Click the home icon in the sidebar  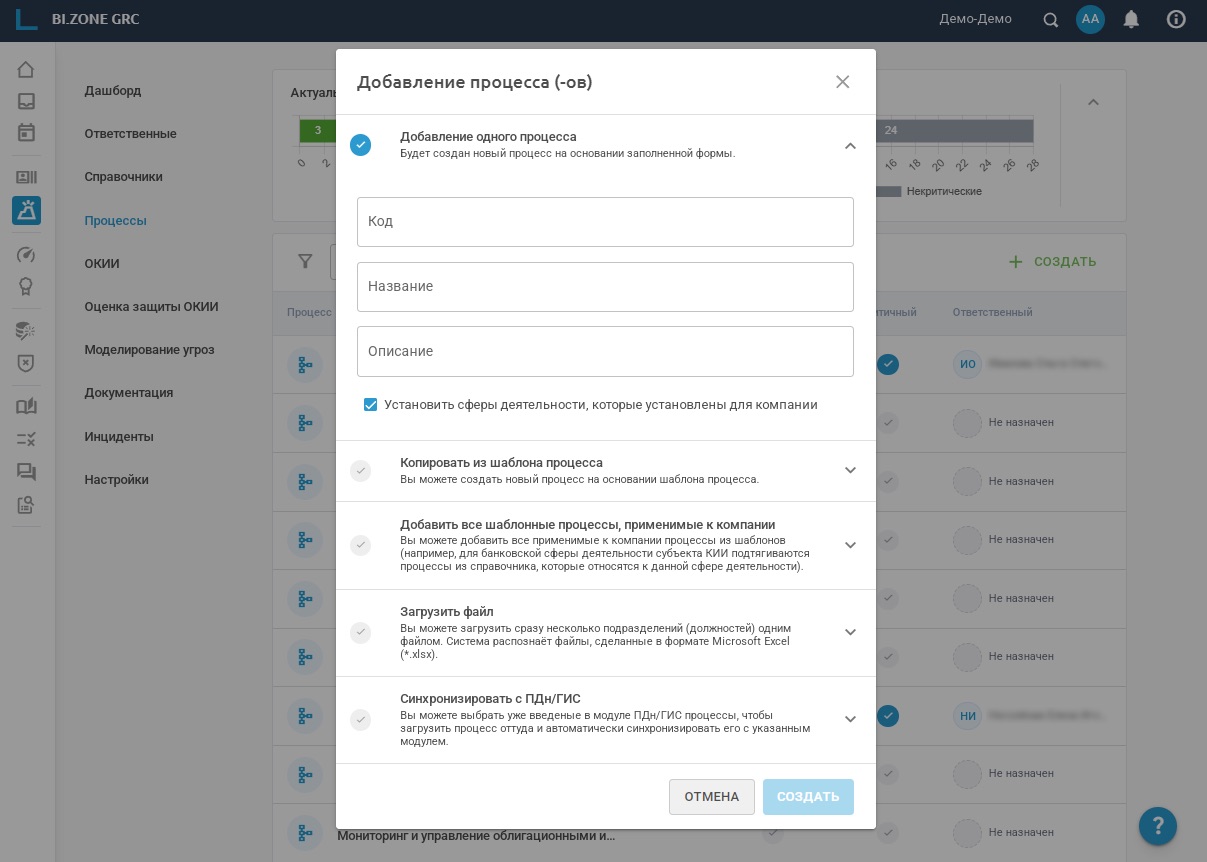(26, 70)
